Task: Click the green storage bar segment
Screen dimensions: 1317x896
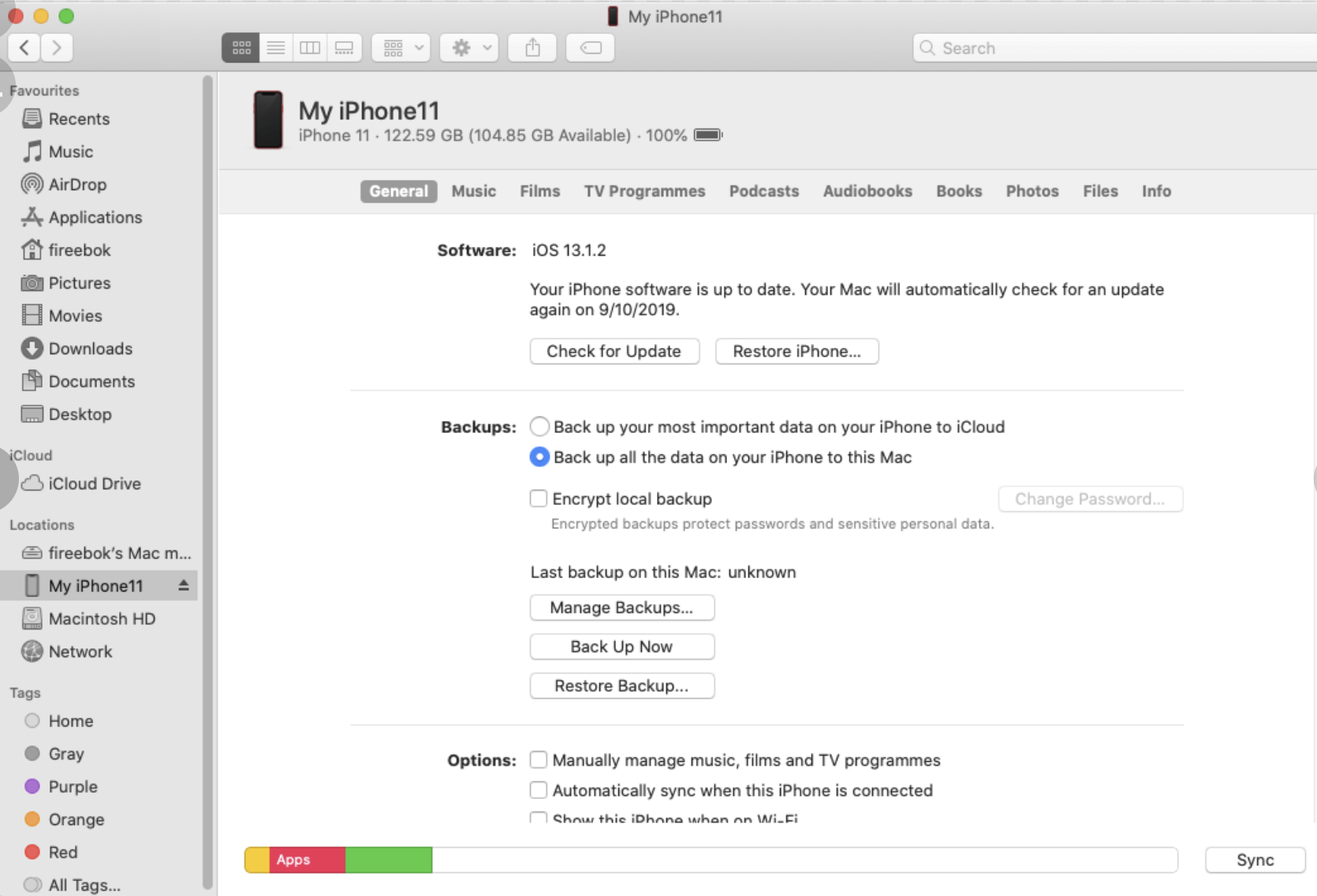Action: [x=389, y=861]
